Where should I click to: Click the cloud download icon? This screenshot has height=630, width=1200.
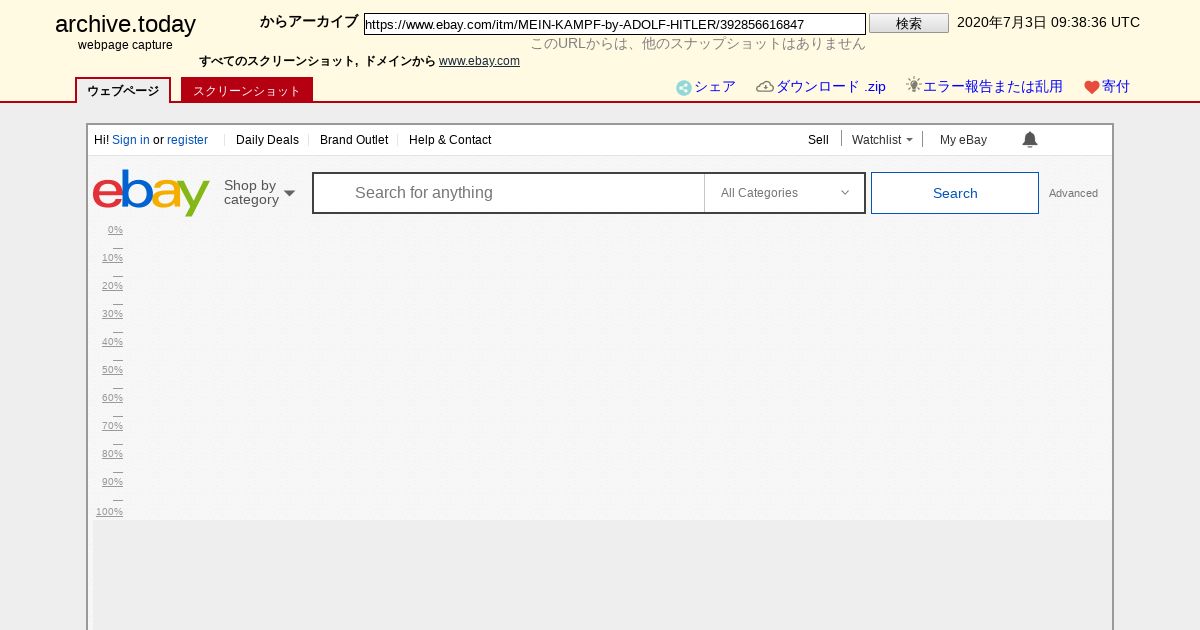(765, 87)
